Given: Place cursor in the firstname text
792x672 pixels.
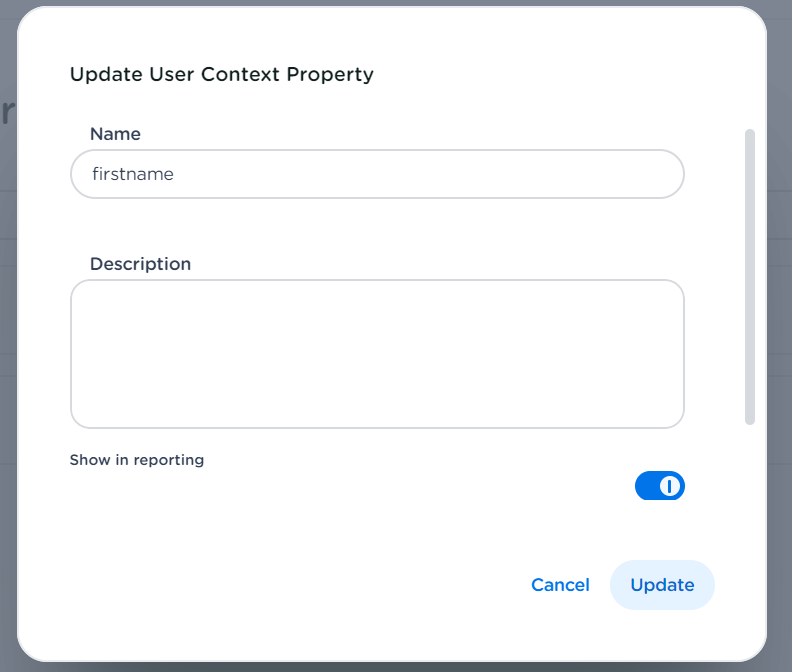Looking at the screenshot, I should pos(133,174).
